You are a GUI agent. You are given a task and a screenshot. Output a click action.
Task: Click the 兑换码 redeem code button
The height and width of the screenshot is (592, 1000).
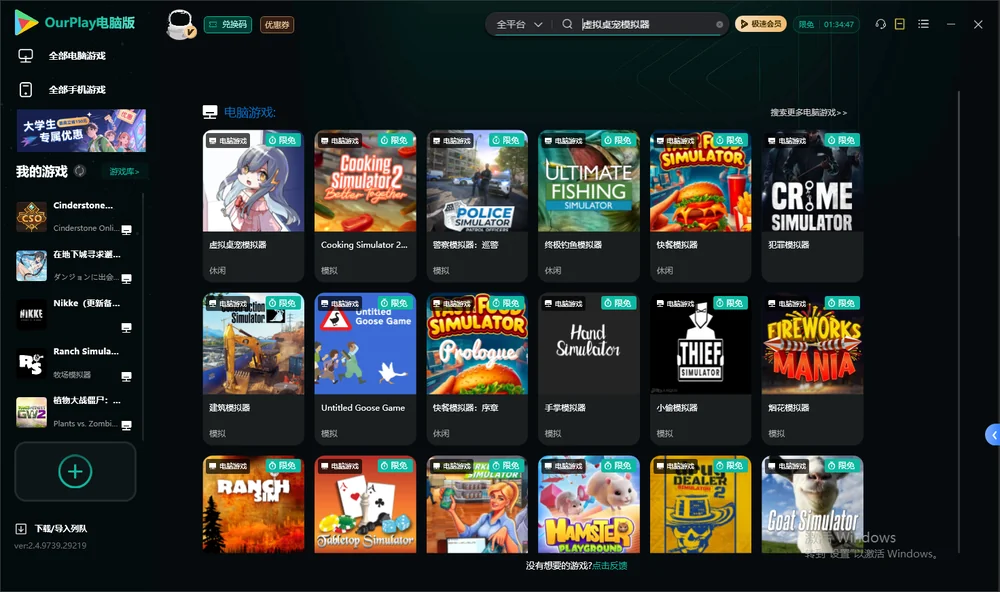[x=228, y=25]
